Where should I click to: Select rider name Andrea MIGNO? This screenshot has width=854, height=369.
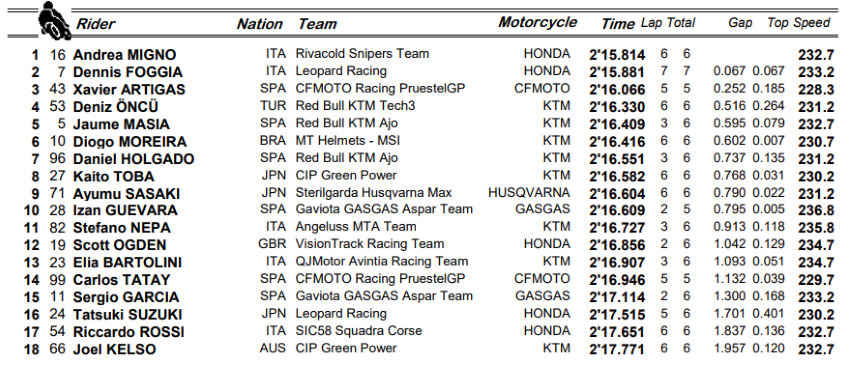[125, 55]
